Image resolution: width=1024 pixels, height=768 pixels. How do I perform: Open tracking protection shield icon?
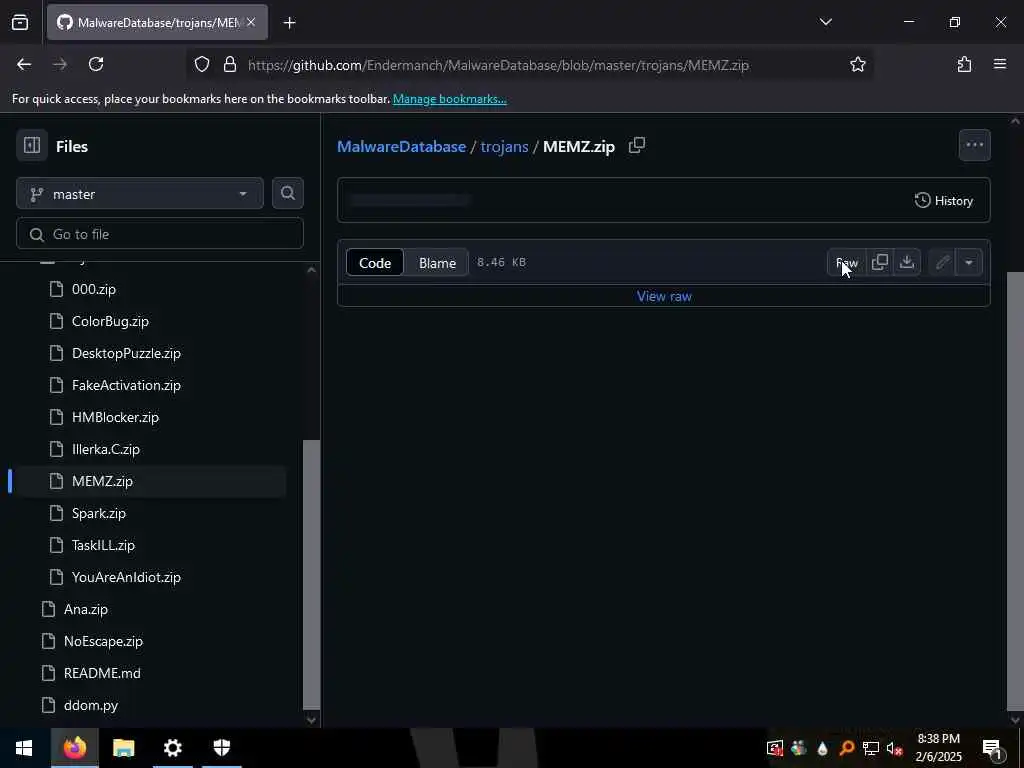click(x=202, y=64)
